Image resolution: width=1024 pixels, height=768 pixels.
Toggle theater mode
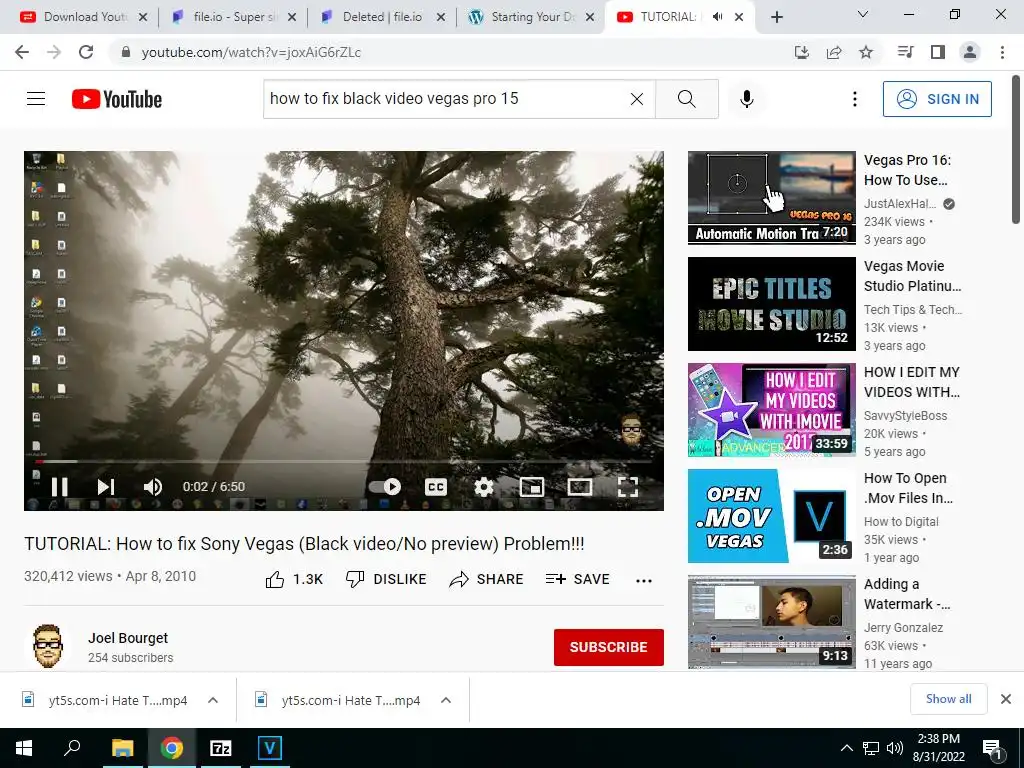point(579,487)
